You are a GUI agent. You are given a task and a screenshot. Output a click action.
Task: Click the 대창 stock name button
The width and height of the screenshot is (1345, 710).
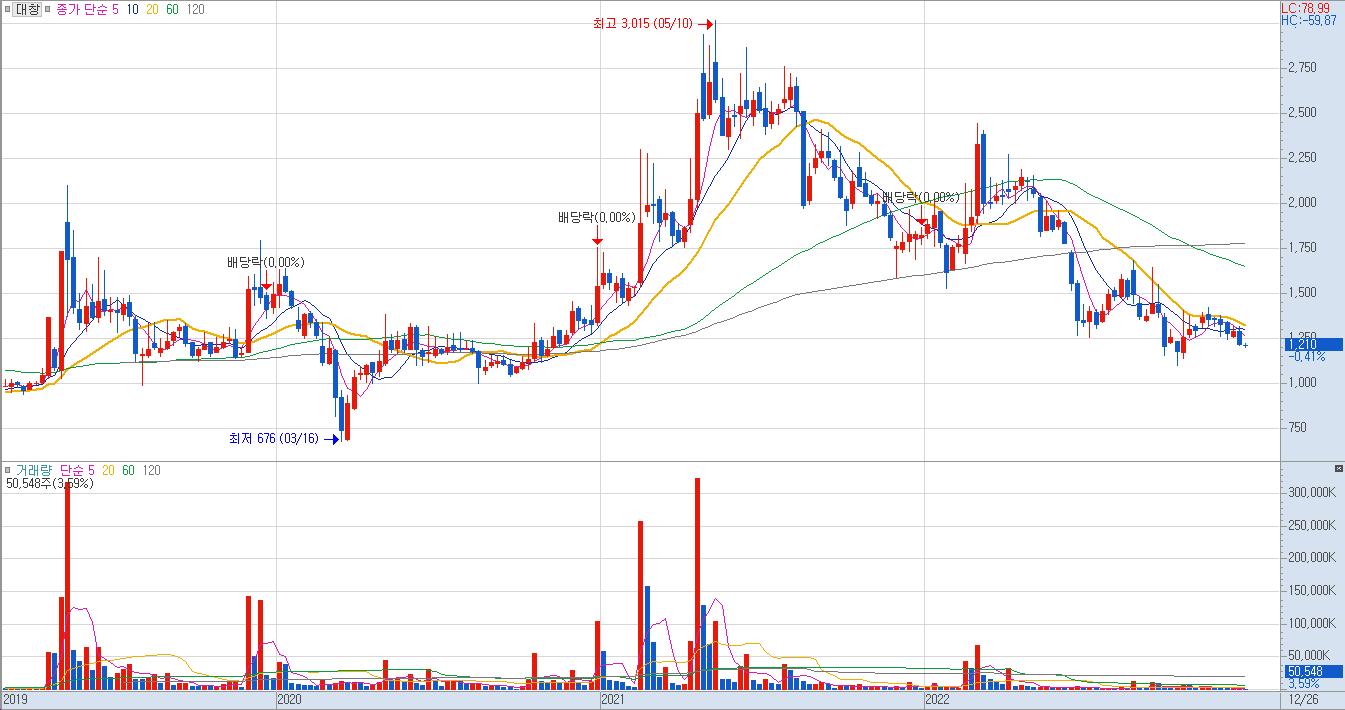(x=29, y=9)
